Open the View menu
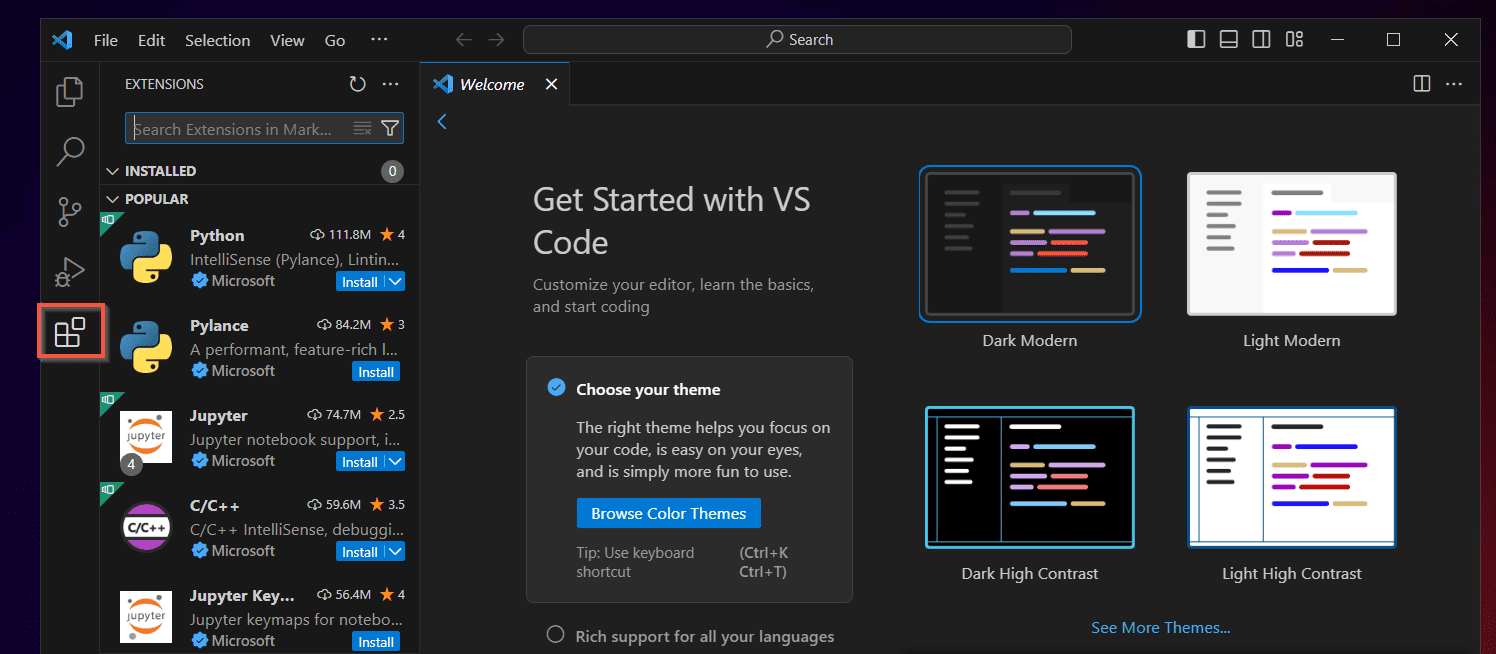Viewport: 1496px width, 654px height. coord(287,40)
